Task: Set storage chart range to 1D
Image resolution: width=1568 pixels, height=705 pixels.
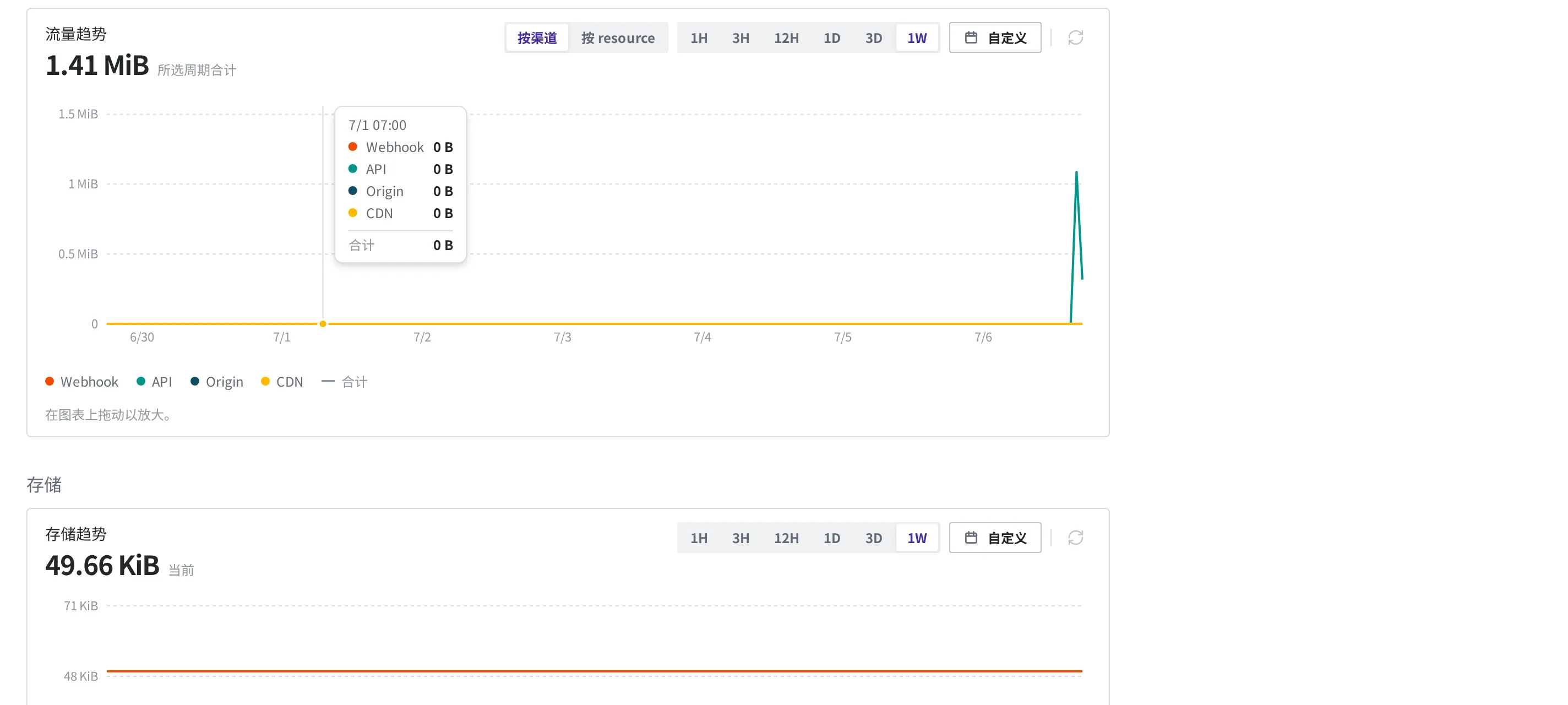Action: coord(831,538)
